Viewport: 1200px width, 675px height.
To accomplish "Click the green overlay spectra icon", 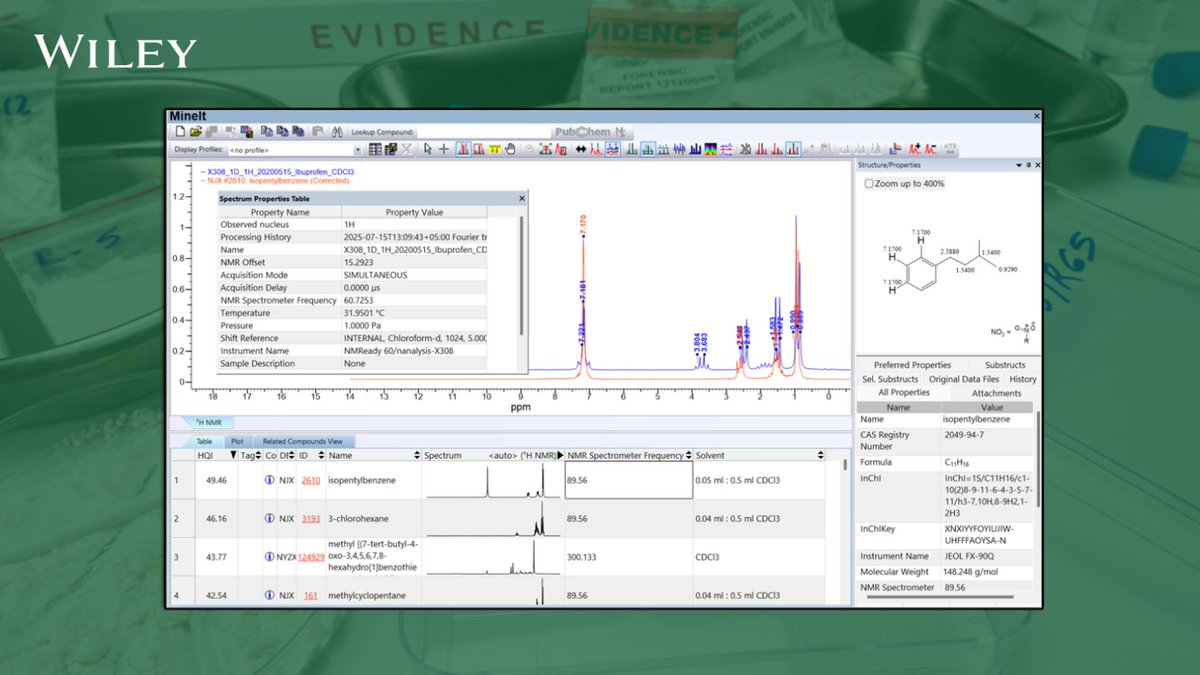I will [x=648, y=150].
